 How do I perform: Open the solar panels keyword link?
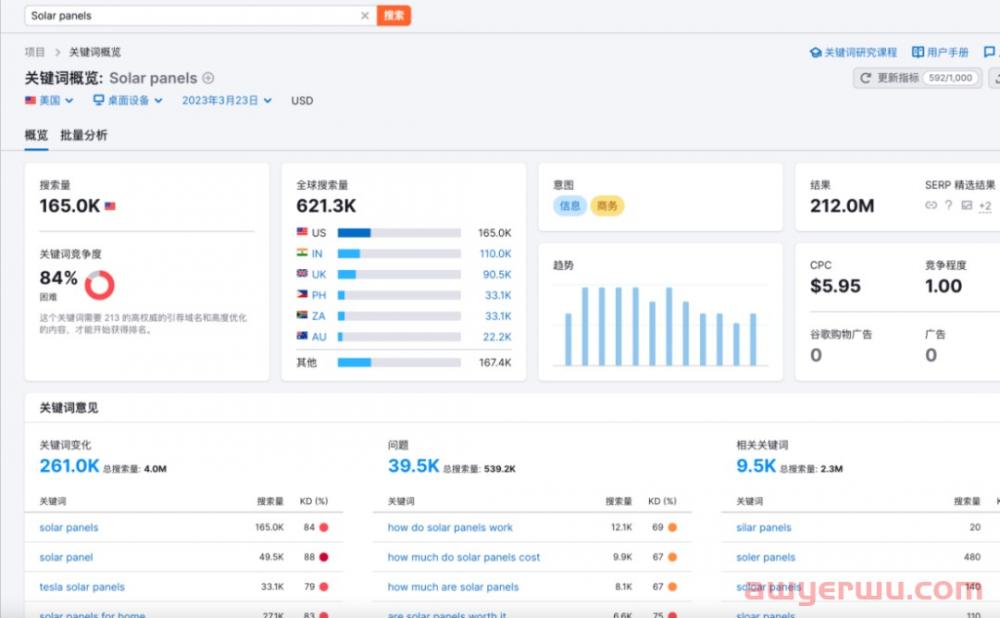click(x=69, y=527)
